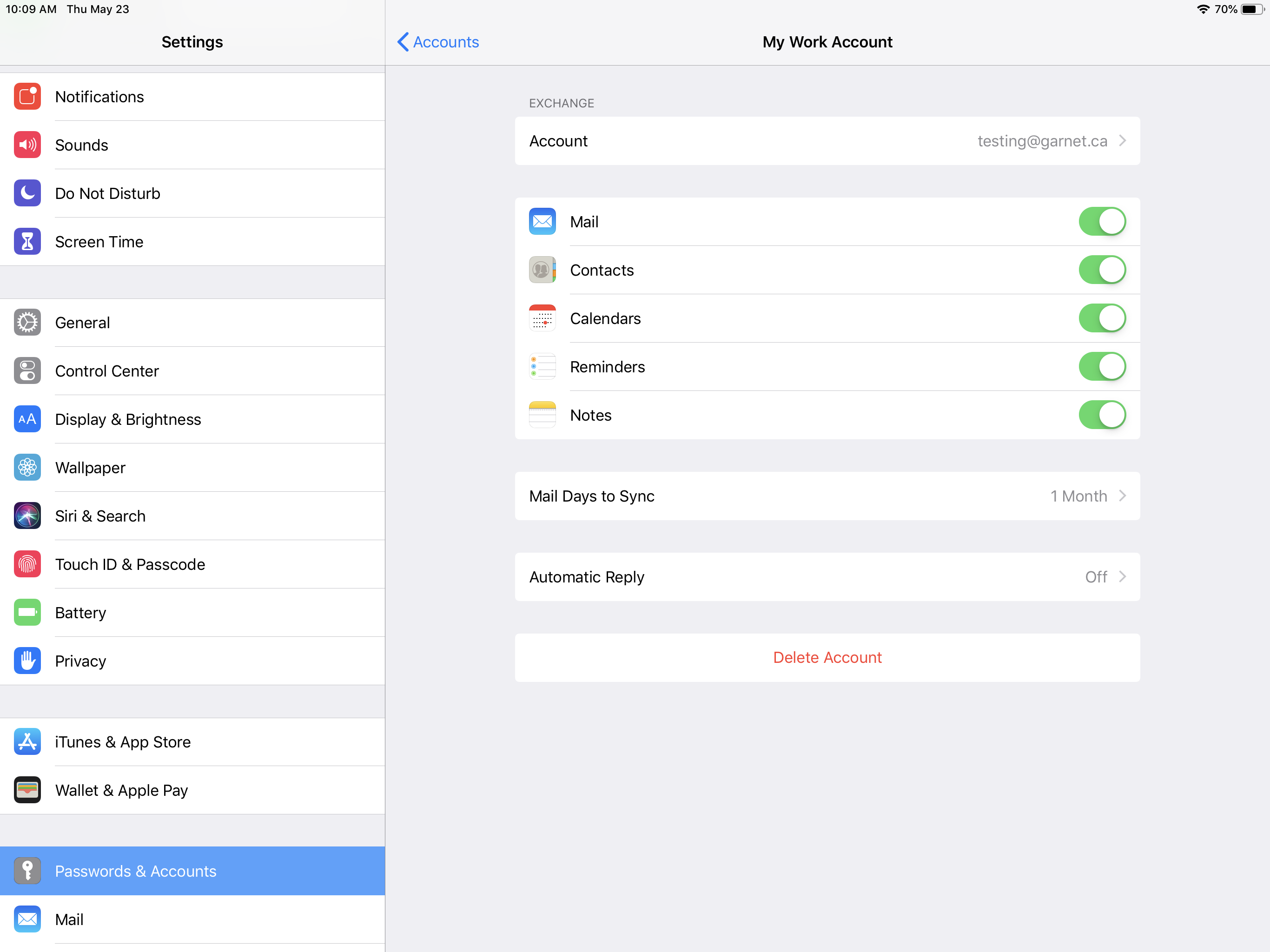Open Notifications via its red icon

[27, 97]
